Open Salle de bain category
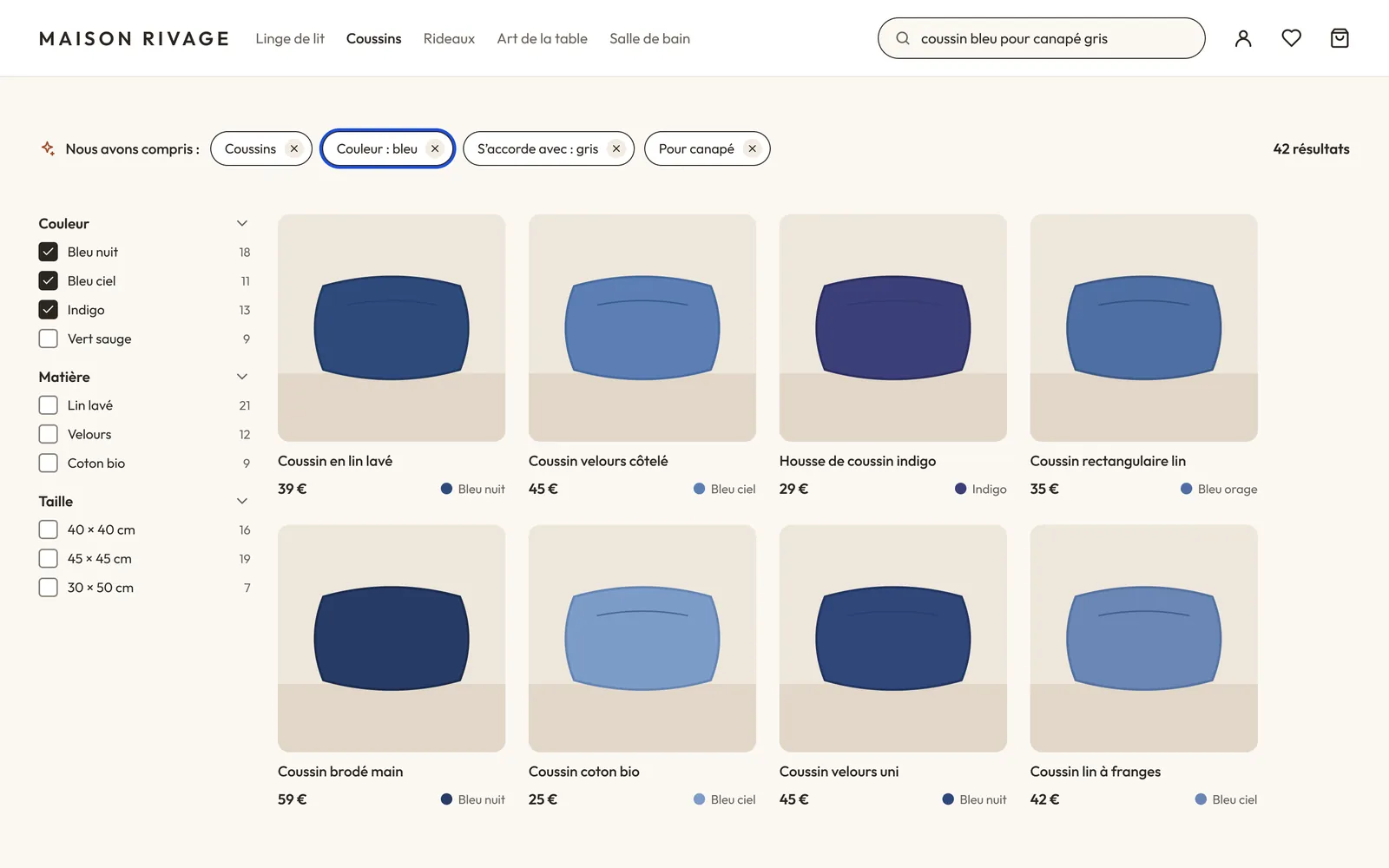This screenshot has height=868, width=1389. (x=649, y=38)
